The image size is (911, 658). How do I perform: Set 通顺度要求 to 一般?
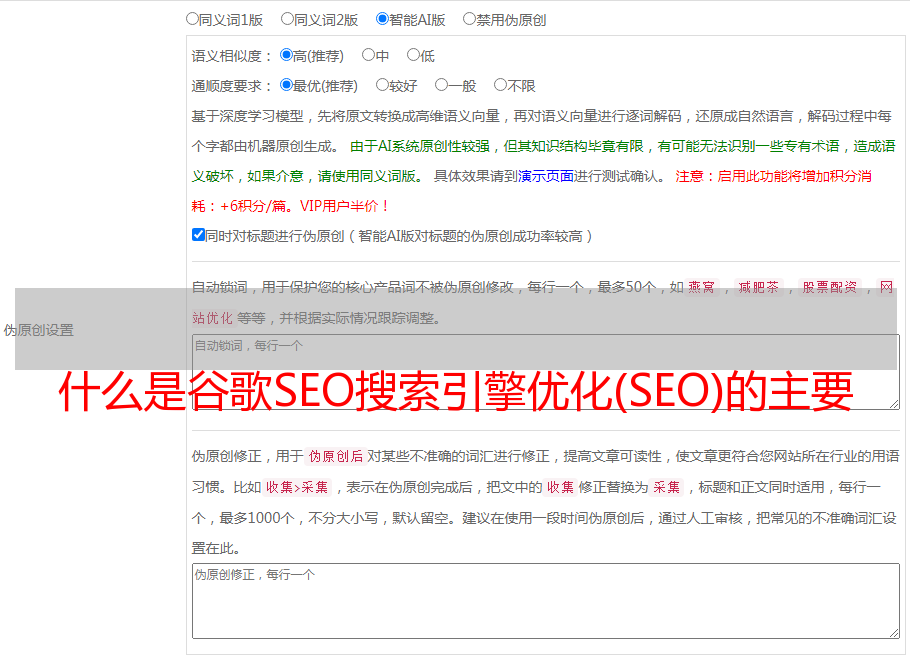(x=442, y=85)
